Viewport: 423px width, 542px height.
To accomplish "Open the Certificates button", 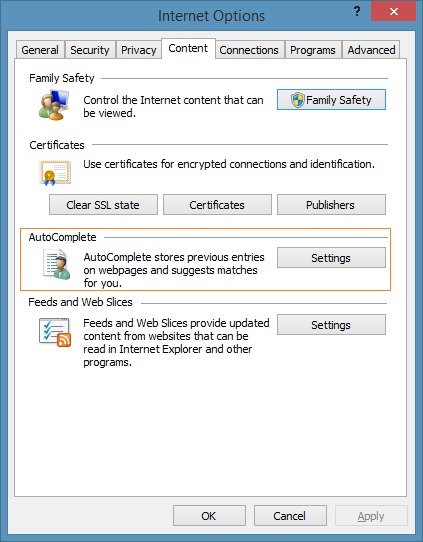I will (x=217, y=205).
